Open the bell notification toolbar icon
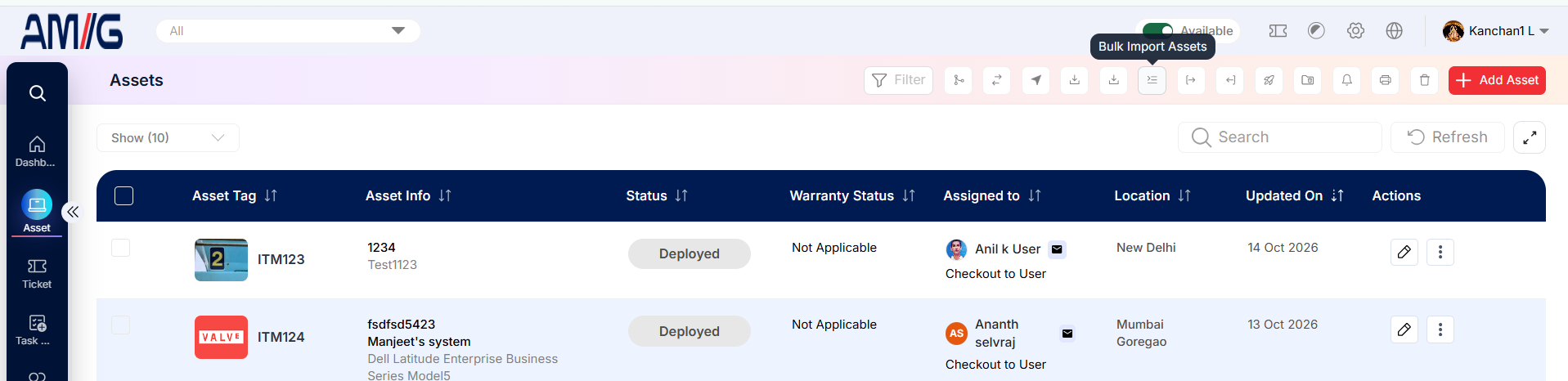1568x381 pixels. coord(1346,80)
